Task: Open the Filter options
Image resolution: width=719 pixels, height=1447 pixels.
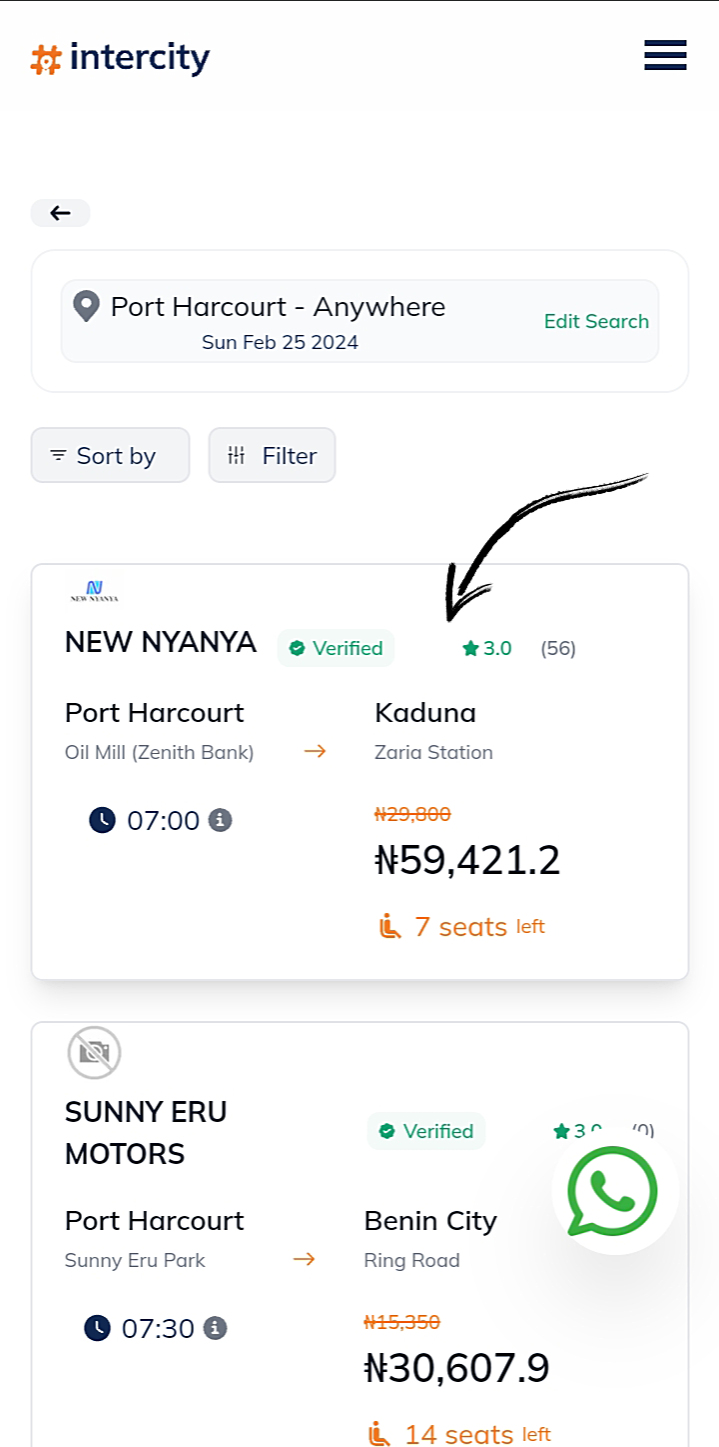Action: tap(272, 456)
